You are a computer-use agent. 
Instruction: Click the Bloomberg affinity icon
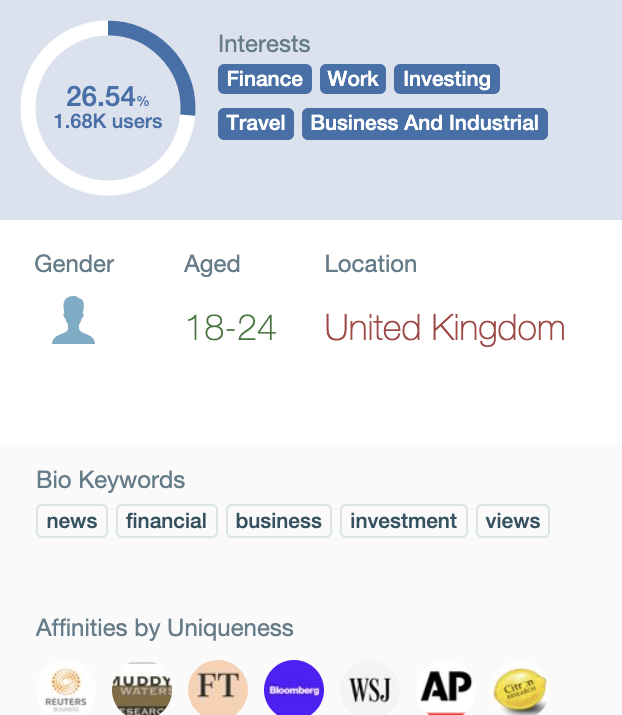coord(294,689)
